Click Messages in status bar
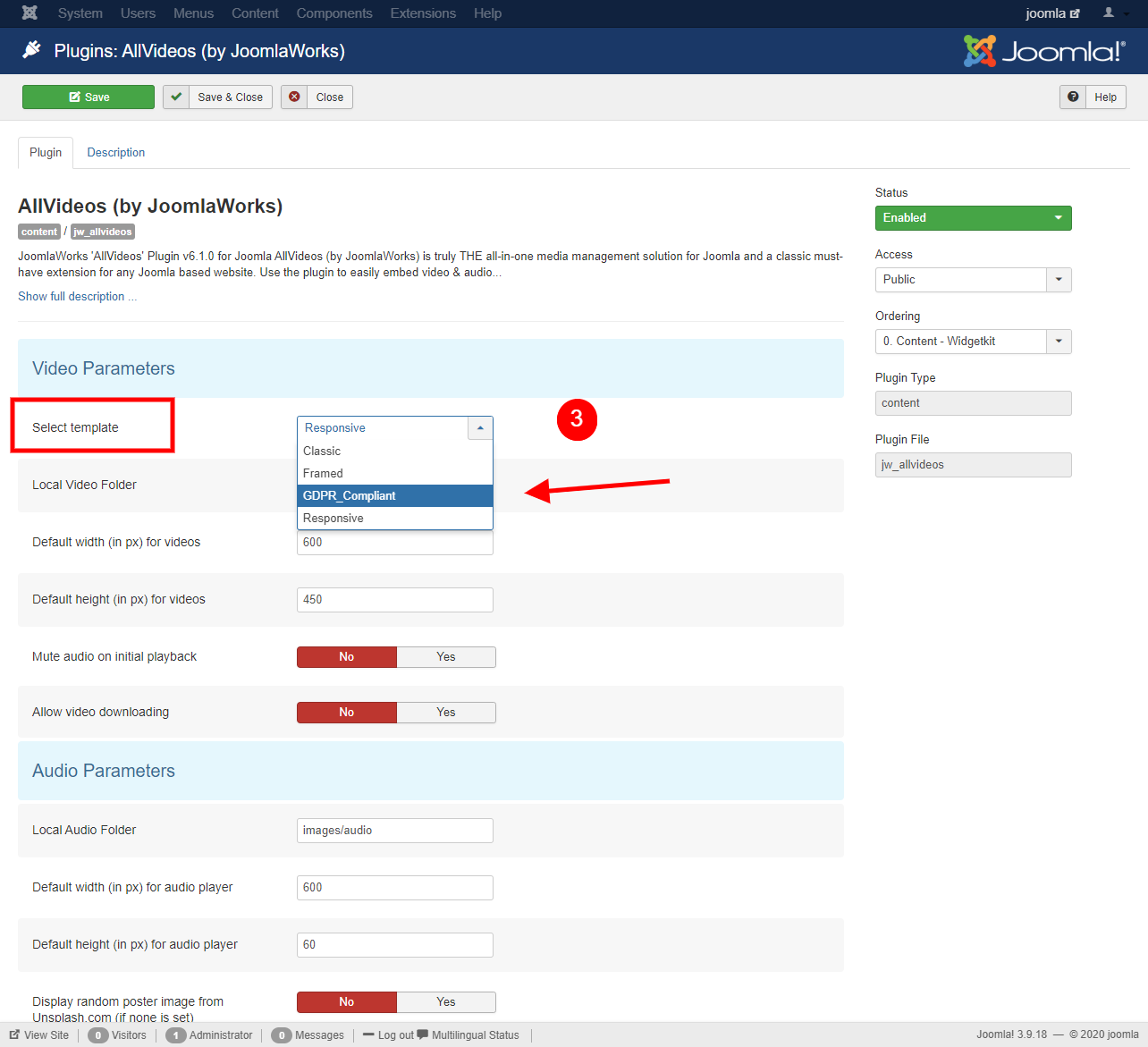This screenshot has width=1148, height=1047. 308,1035
